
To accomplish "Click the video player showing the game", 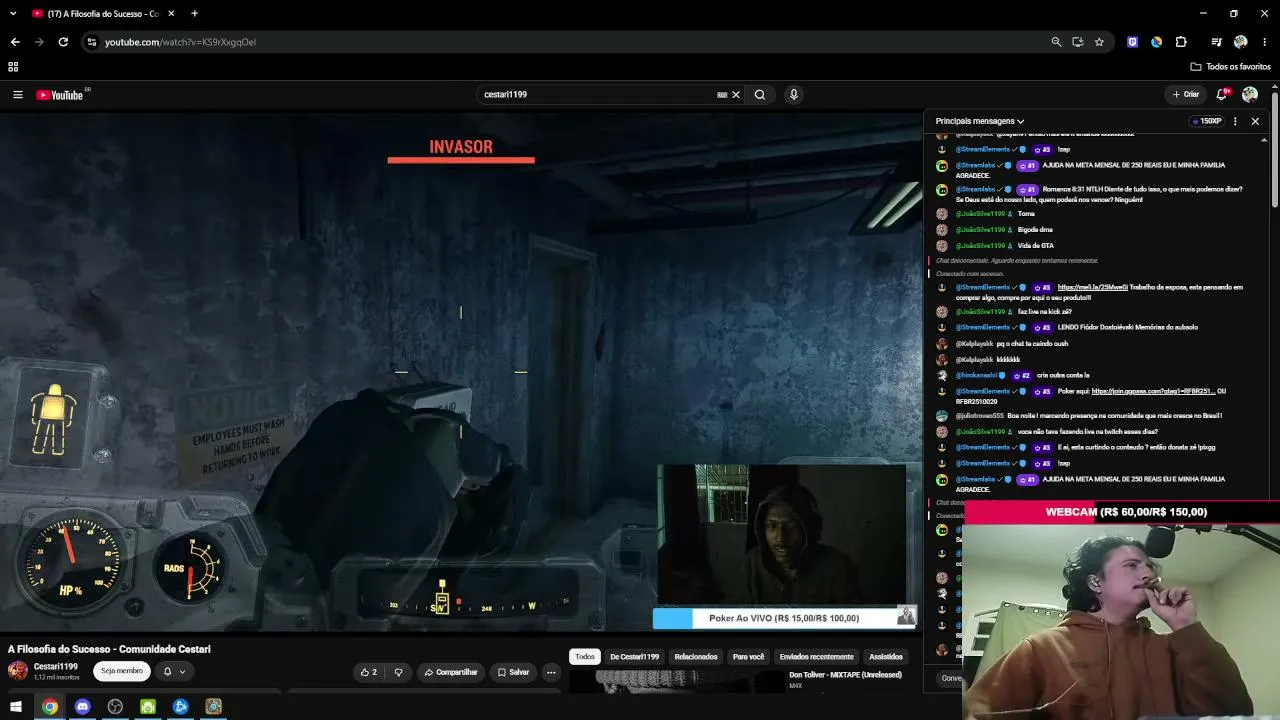I will coord(461,371).
